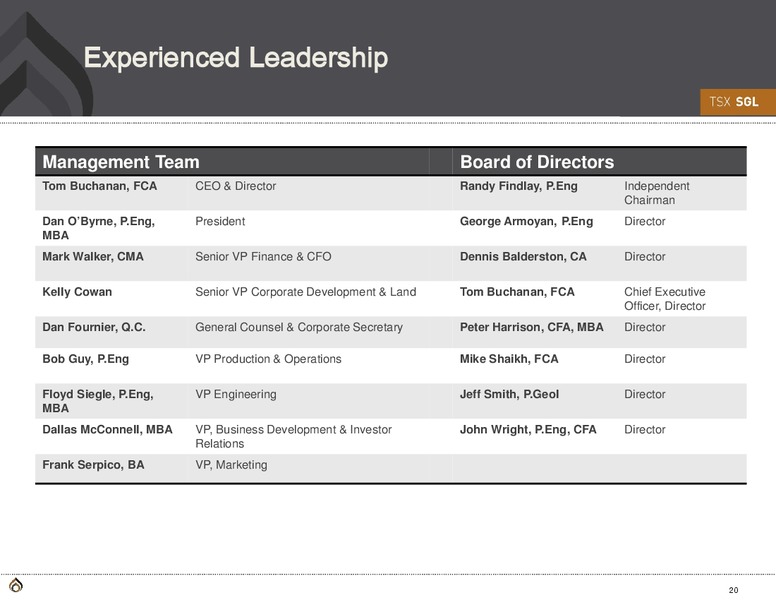776x600 pixels.
Task: Click Dallas McConnell, MBA name
Action: pos(107,430)
